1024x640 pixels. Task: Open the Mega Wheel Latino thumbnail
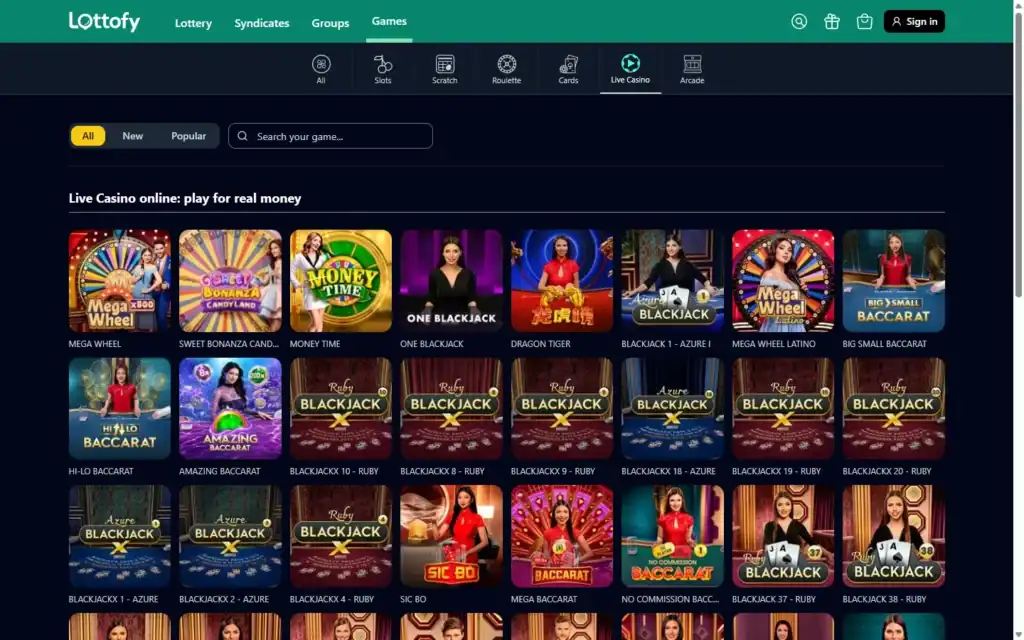(x=783, y=281)
